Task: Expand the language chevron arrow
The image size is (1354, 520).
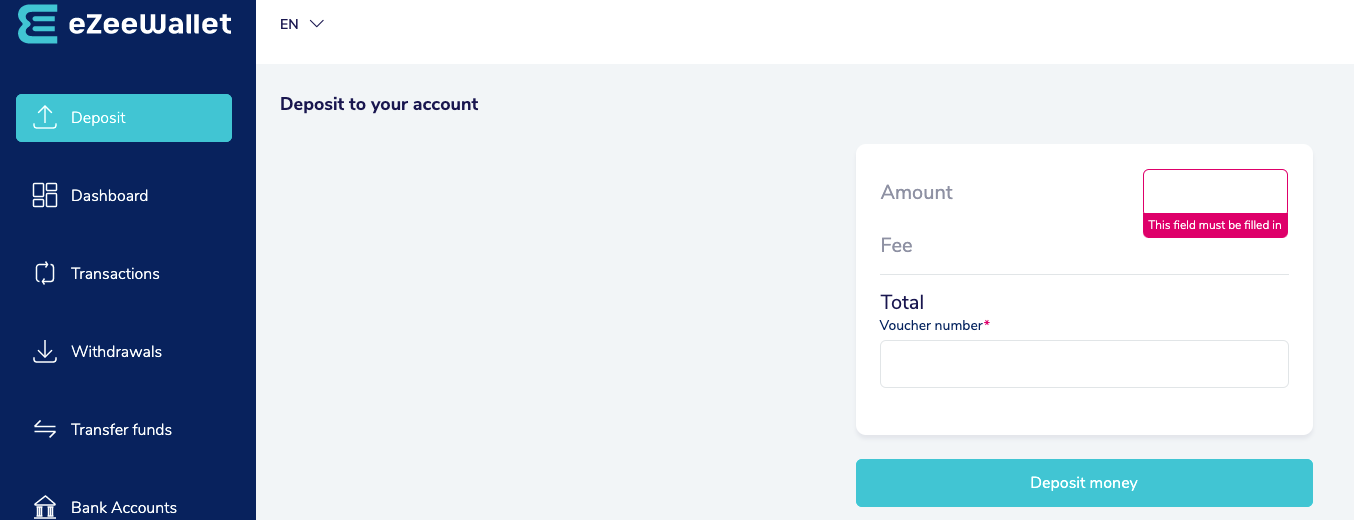Action: [x=317, y=24]
